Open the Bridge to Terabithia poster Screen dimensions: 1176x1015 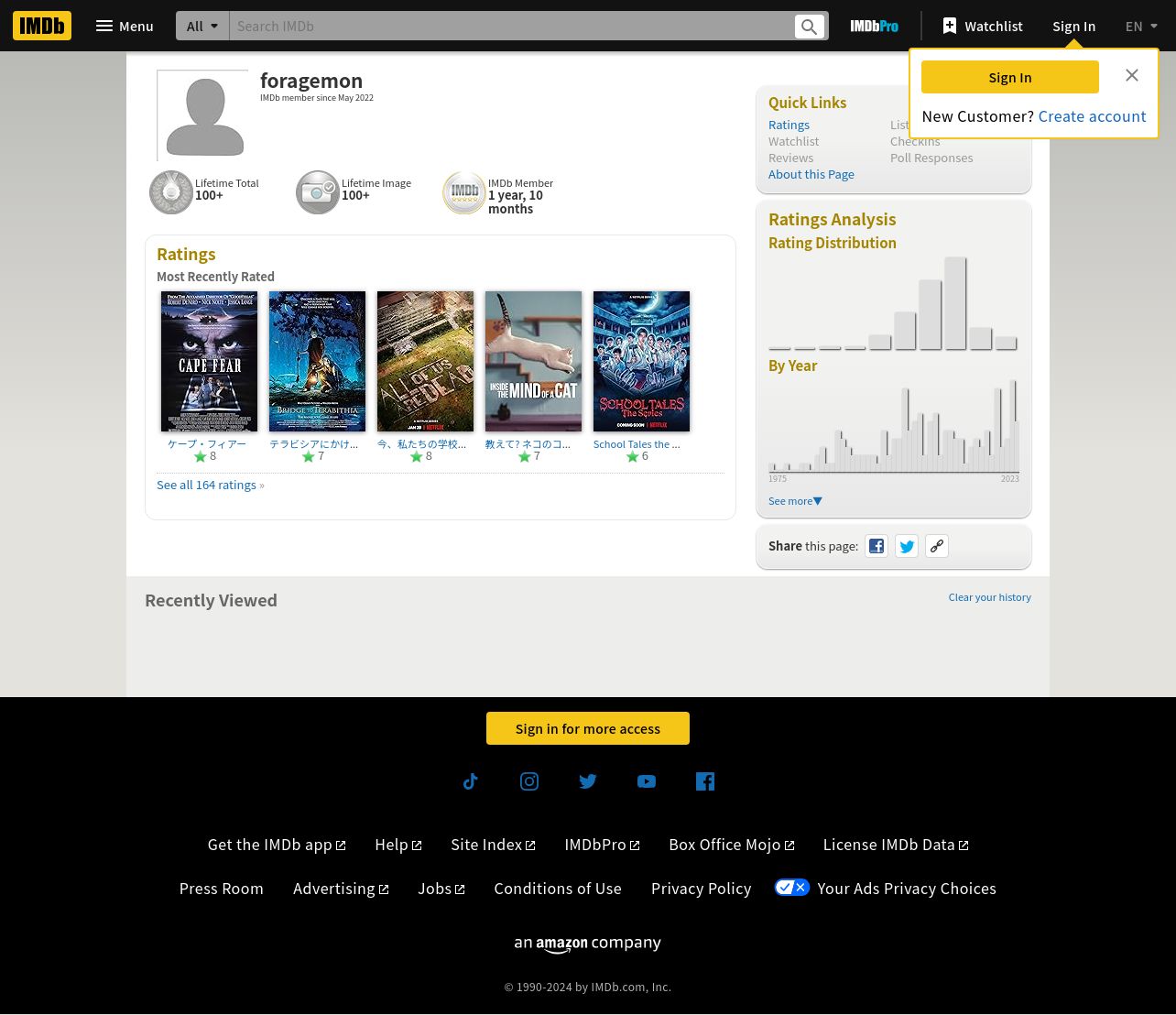(317, 361)
